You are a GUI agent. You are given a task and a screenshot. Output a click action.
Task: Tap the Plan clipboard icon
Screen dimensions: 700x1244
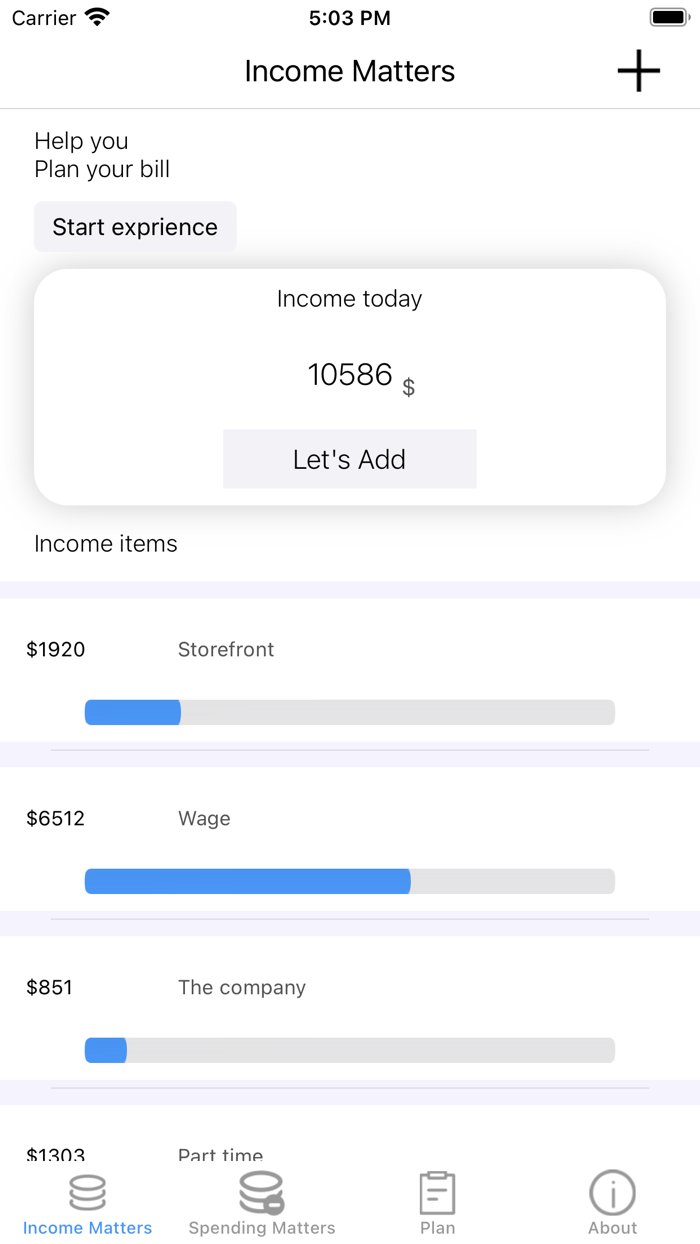pyautogui.click(x=437, y=1192)
